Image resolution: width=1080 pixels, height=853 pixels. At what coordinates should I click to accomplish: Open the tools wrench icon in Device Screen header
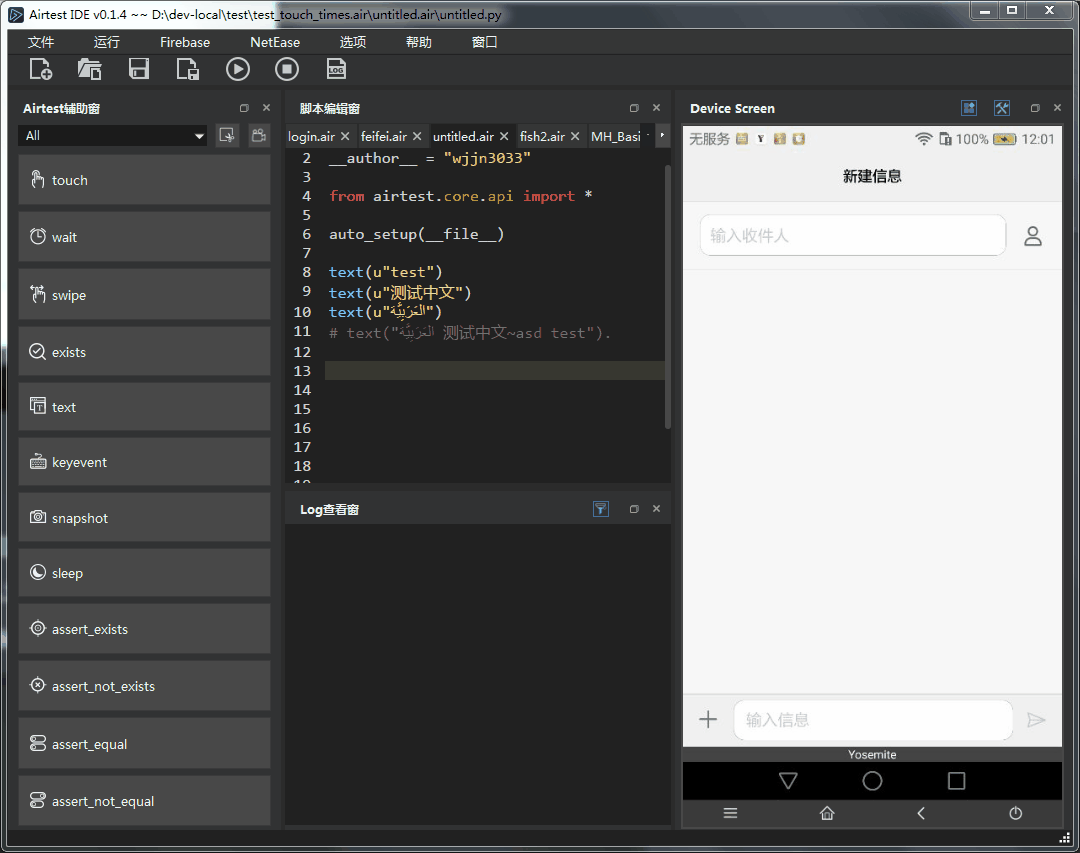pyautogui.click(x=1002, y=108)
